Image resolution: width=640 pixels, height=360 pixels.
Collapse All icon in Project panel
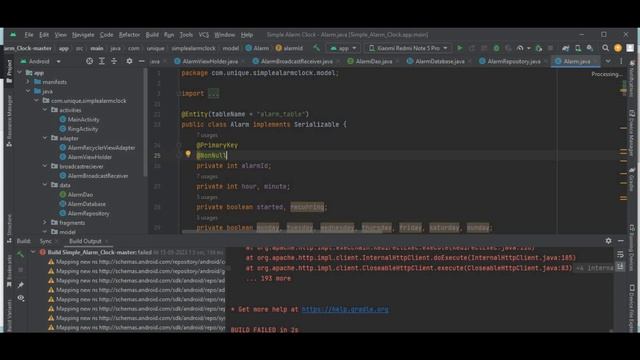point(114,61)
